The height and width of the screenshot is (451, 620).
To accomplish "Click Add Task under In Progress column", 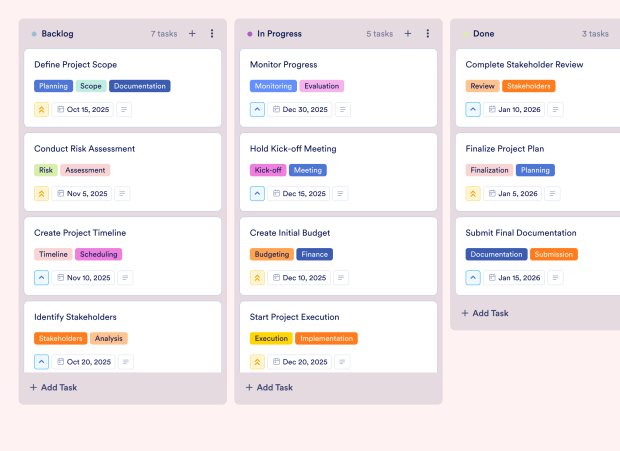I will click(x=269, y=387).
